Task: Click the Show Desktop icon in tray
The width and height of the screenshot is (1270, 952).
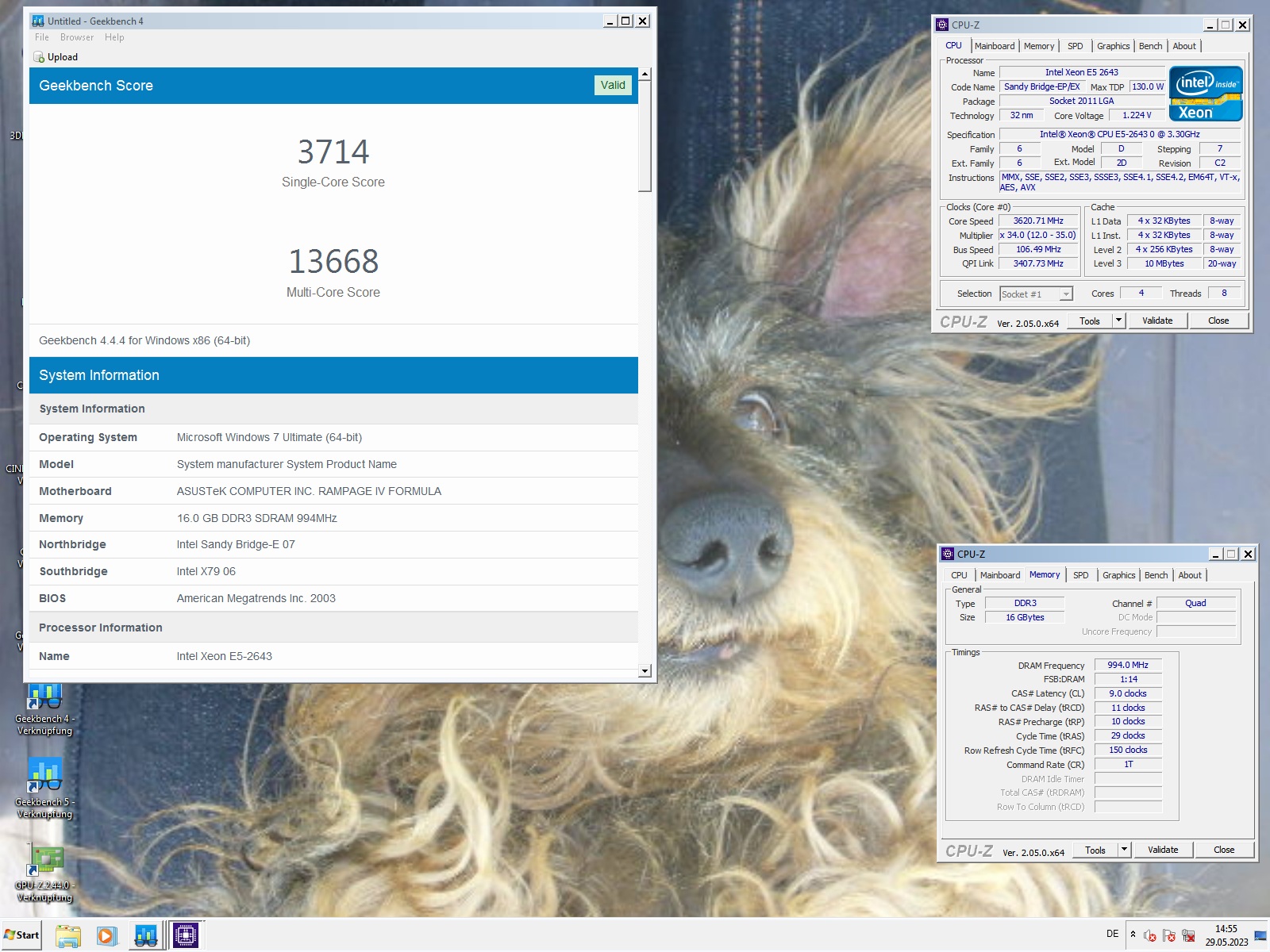Action: click(x=1260, y=936)
